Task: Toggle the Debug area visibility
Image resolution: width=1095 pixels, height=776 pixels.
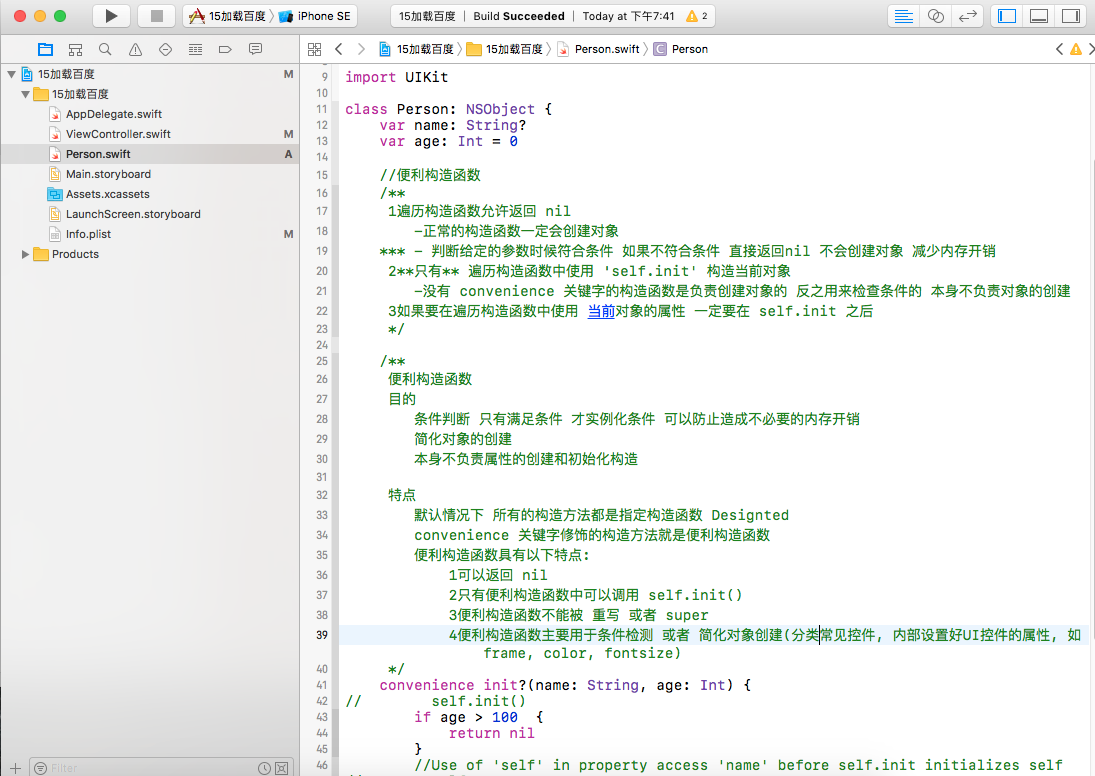Action: 1039,15
